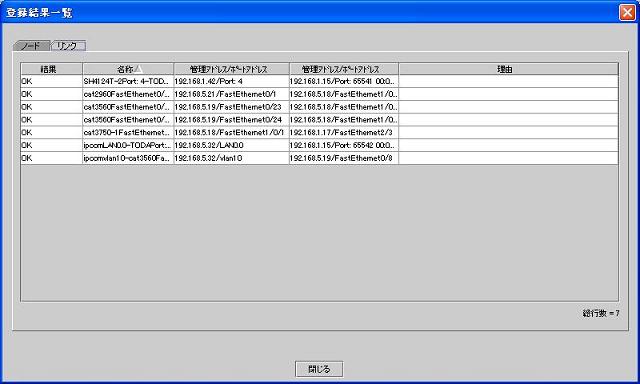Click the 192.168.1.15/Port: 65542 cell
The width and height of the screenshot is (640, 384).
pyautogui.click(x=344, y=145)
